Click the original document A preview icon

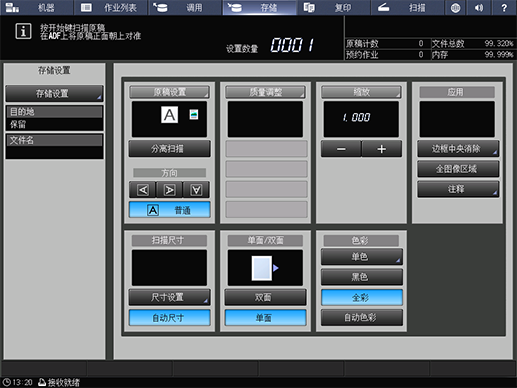169,115
